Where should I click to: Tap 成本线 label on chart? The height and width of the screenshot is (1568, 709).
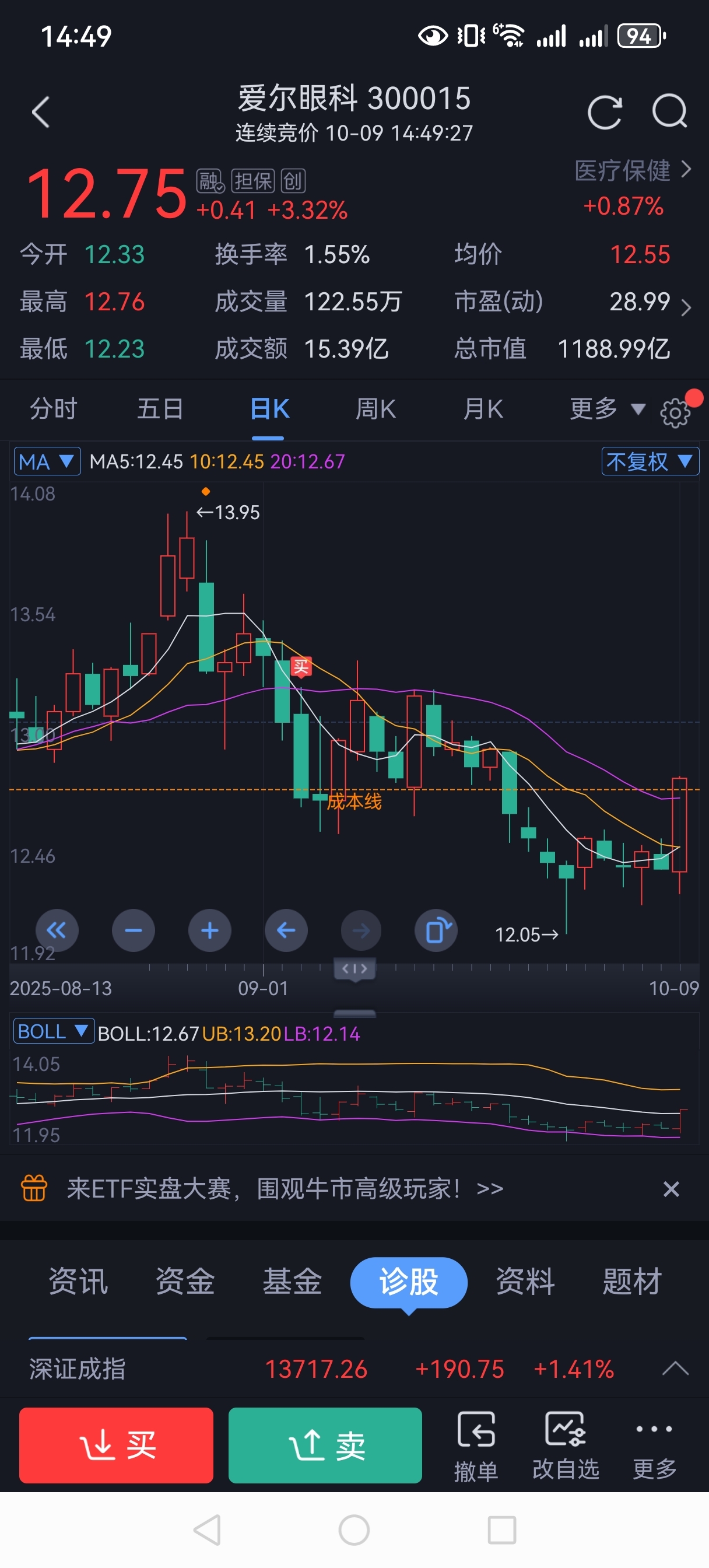pos(354,801)
